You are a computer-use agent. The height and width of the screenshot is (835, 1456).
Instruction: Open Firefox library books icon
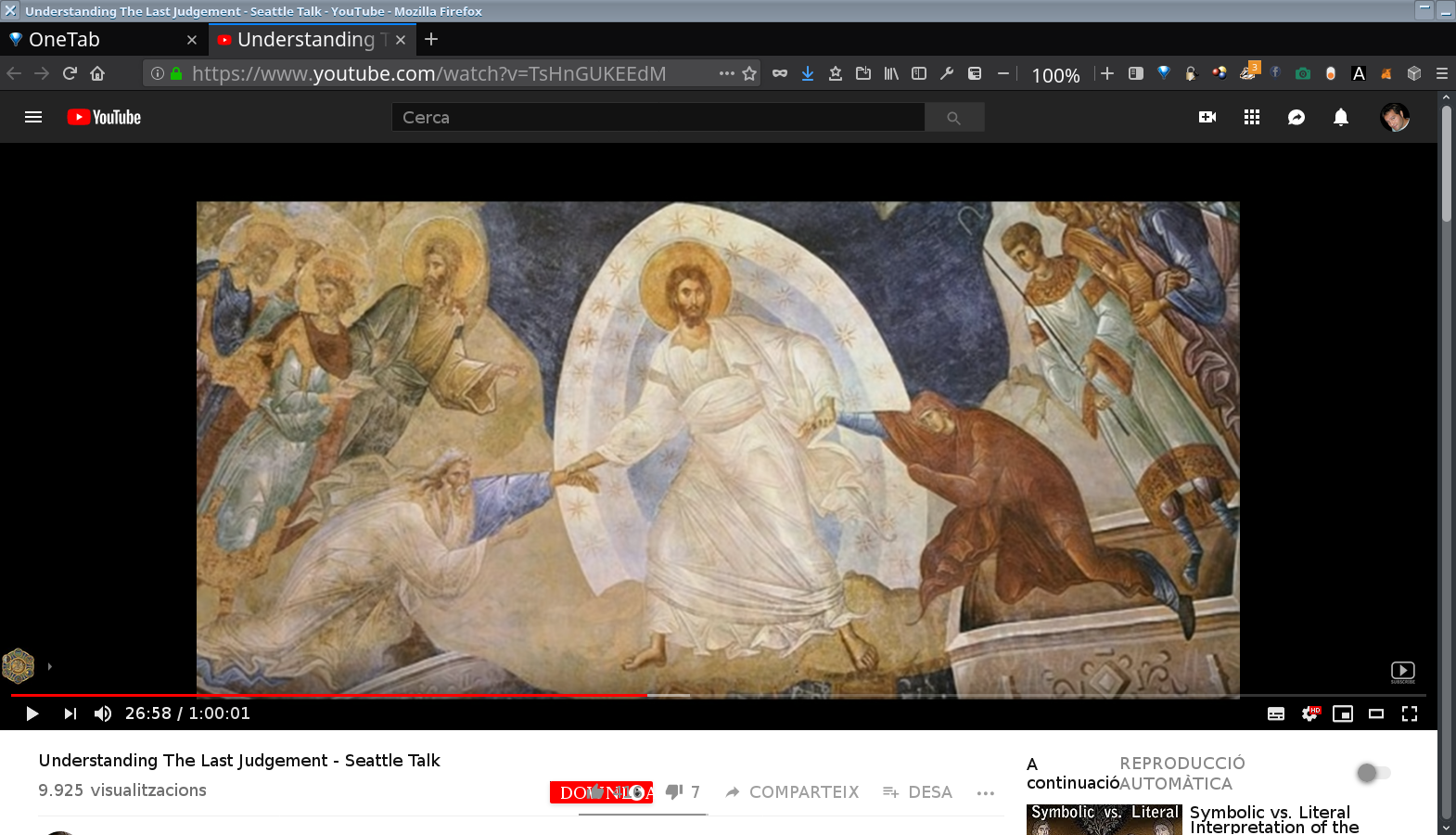coord(891,73)
